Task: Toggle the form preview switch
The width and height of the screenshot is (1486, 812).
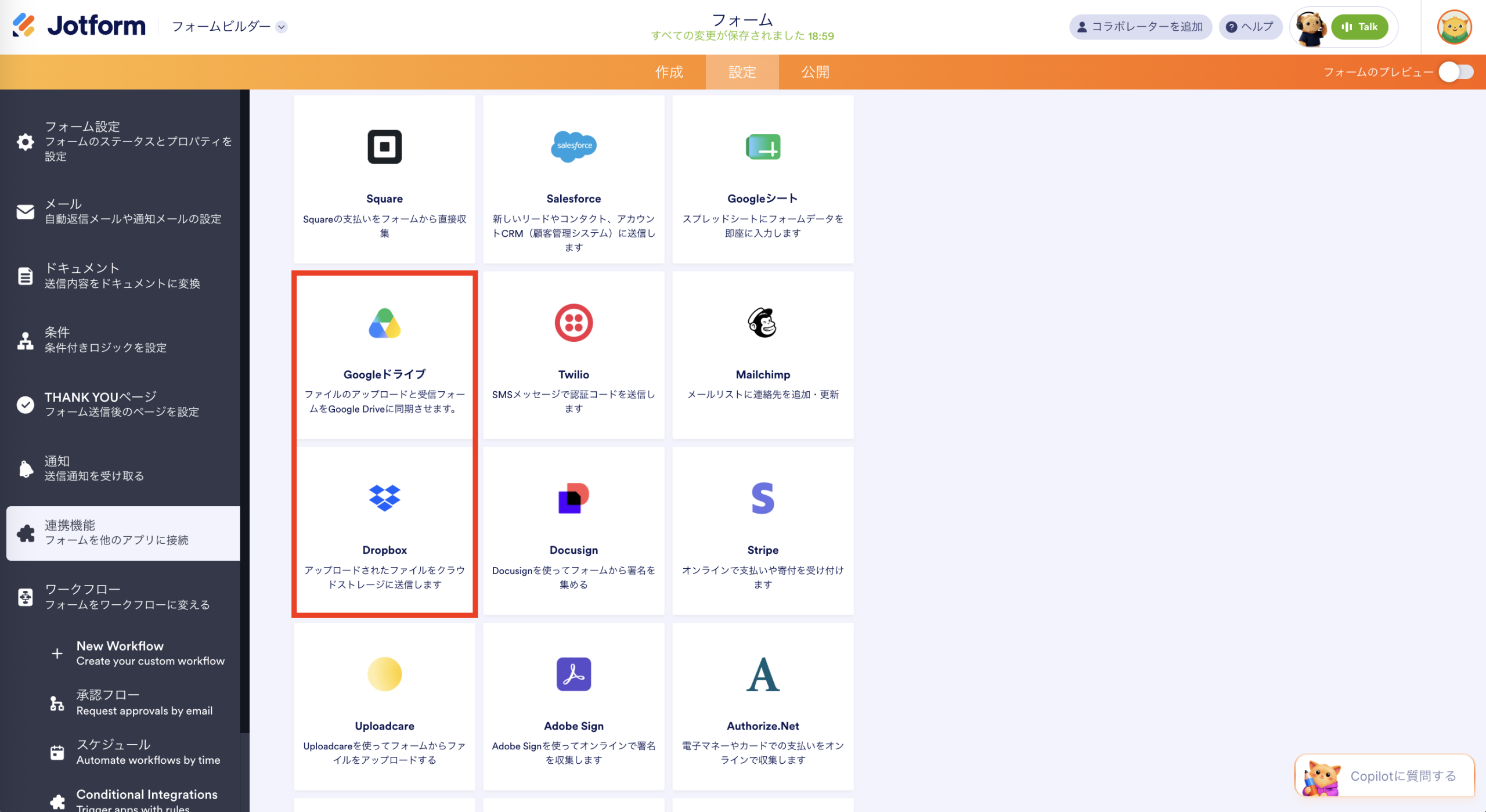Action: (x=1456, y=72)
